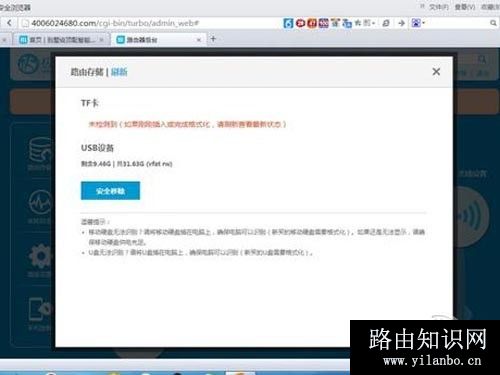Click the compatibility mode icon beside forward arrow
This screenshot has height=375, width=500.
coord(386,23)
